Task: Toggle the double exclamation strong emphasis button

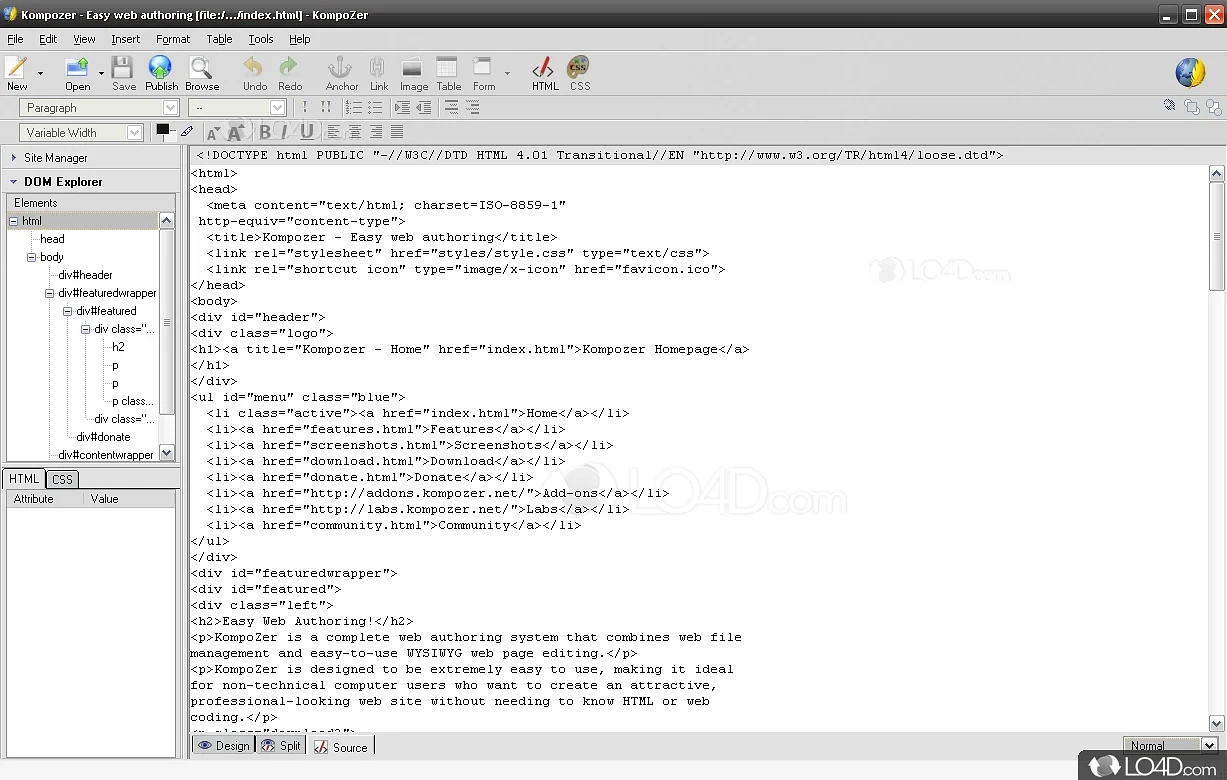Action: tap(326, 107)
